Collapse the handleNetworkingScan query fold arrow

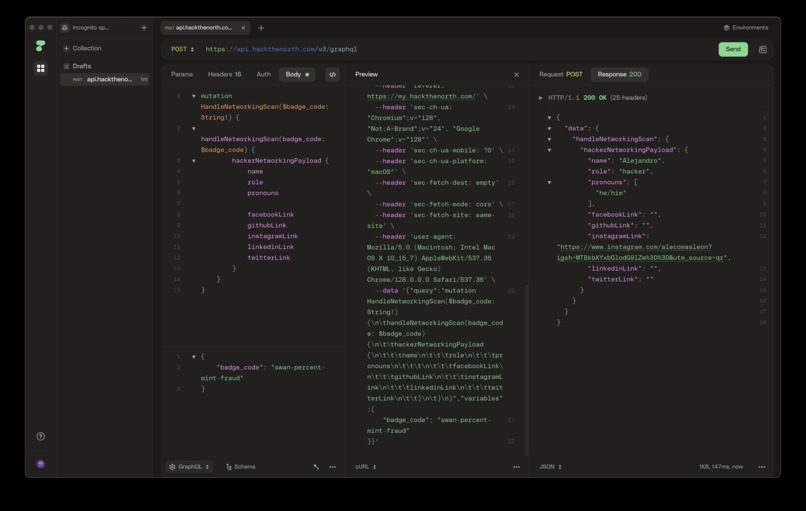pos(194,129)
